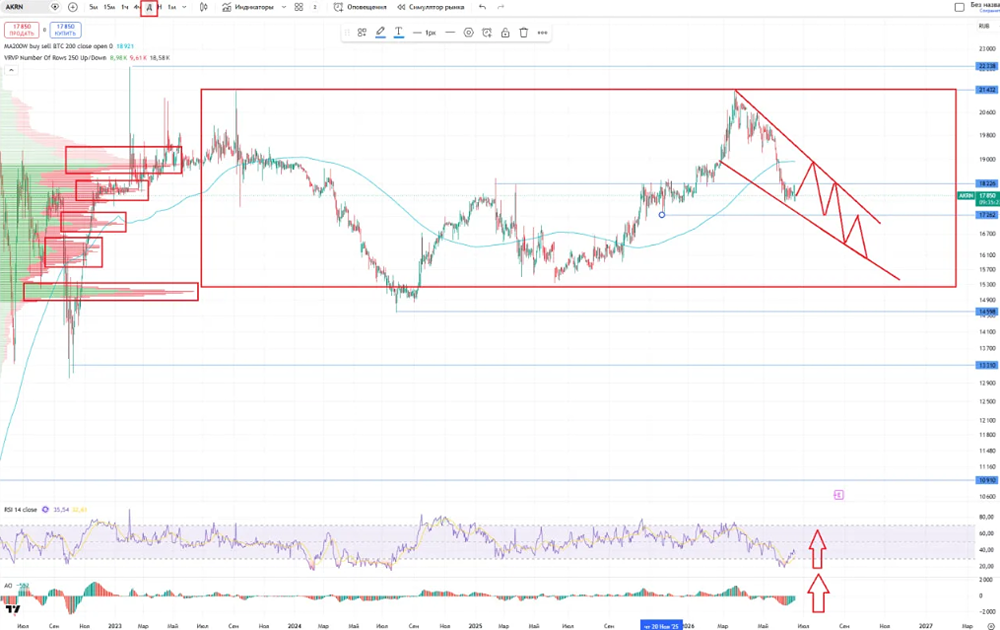This screenshot has height=630, width=1000.
Task: Click the 2024 label on time axis
Action: pos(294,626)
